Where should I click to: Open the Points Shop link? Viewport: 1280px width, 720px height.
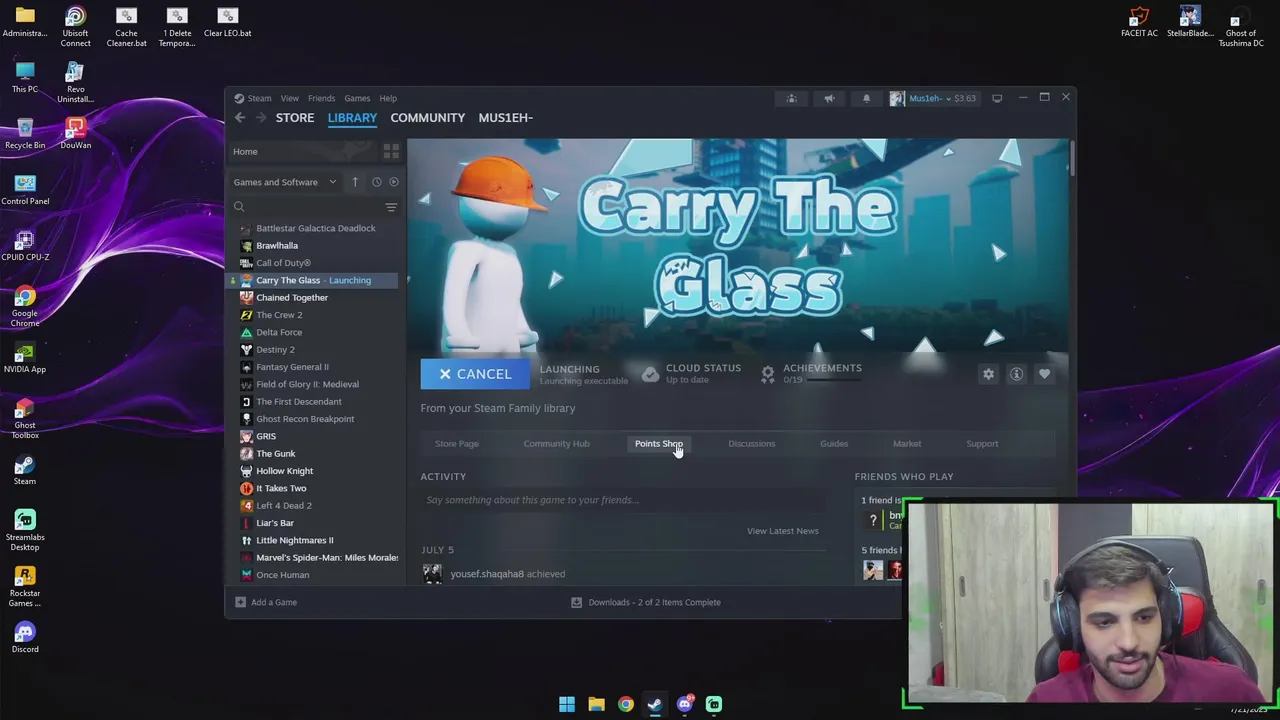coord(658,444)
